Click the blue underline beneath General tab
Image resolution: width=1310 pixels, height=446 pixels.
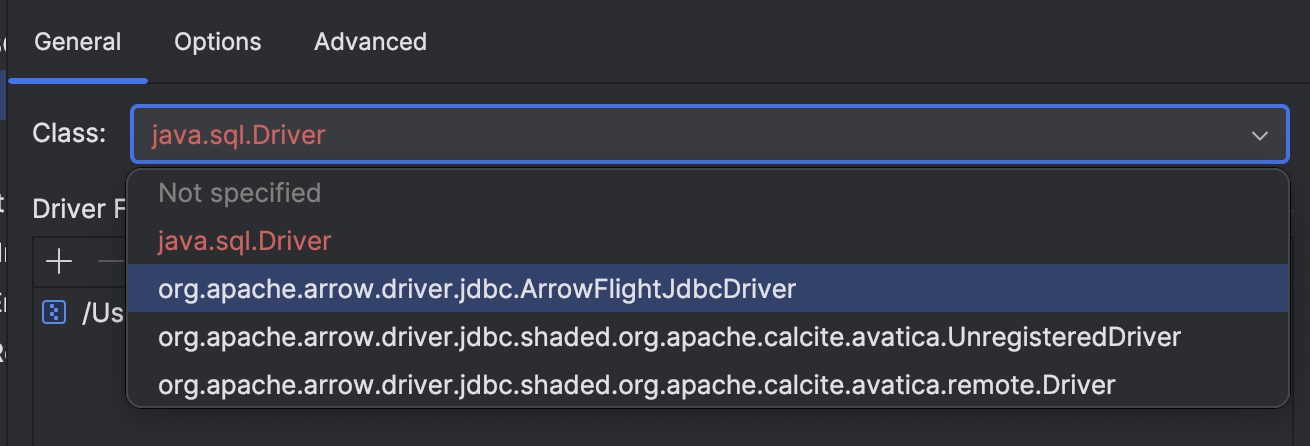77,80
